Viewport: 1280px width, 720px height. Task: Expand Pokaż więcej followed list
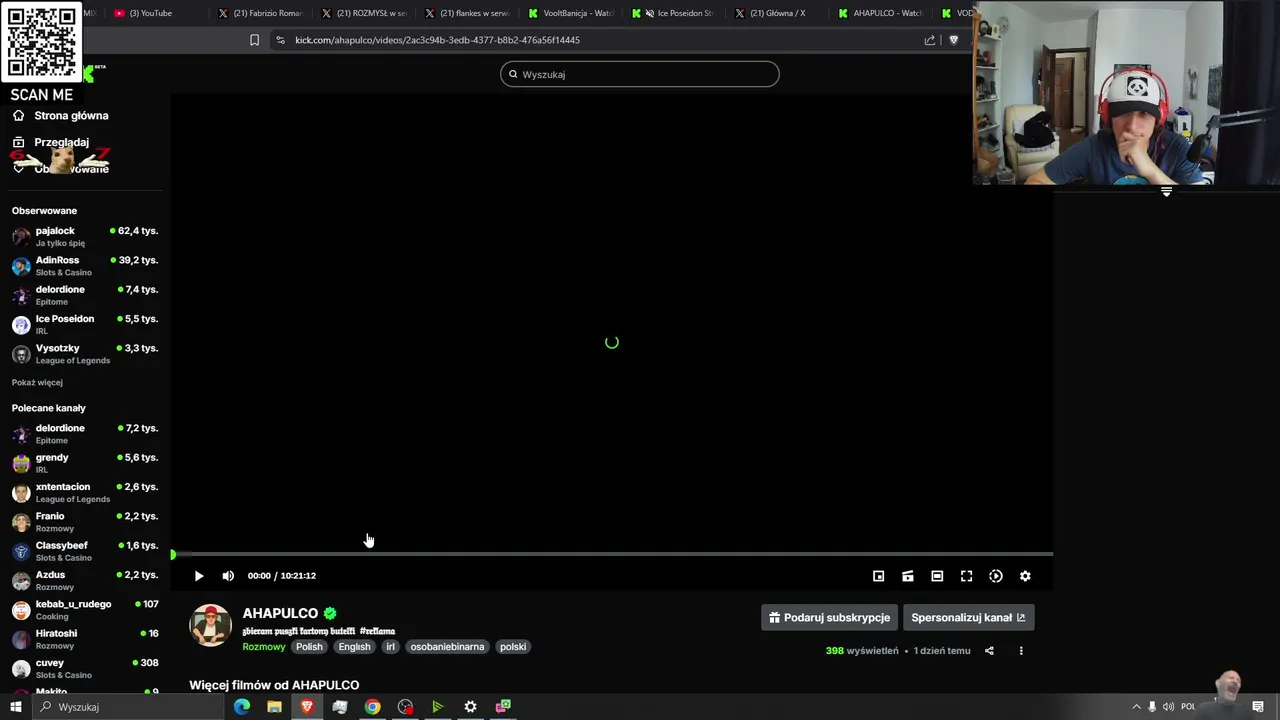pyautogui.click(x=37, y=383)
